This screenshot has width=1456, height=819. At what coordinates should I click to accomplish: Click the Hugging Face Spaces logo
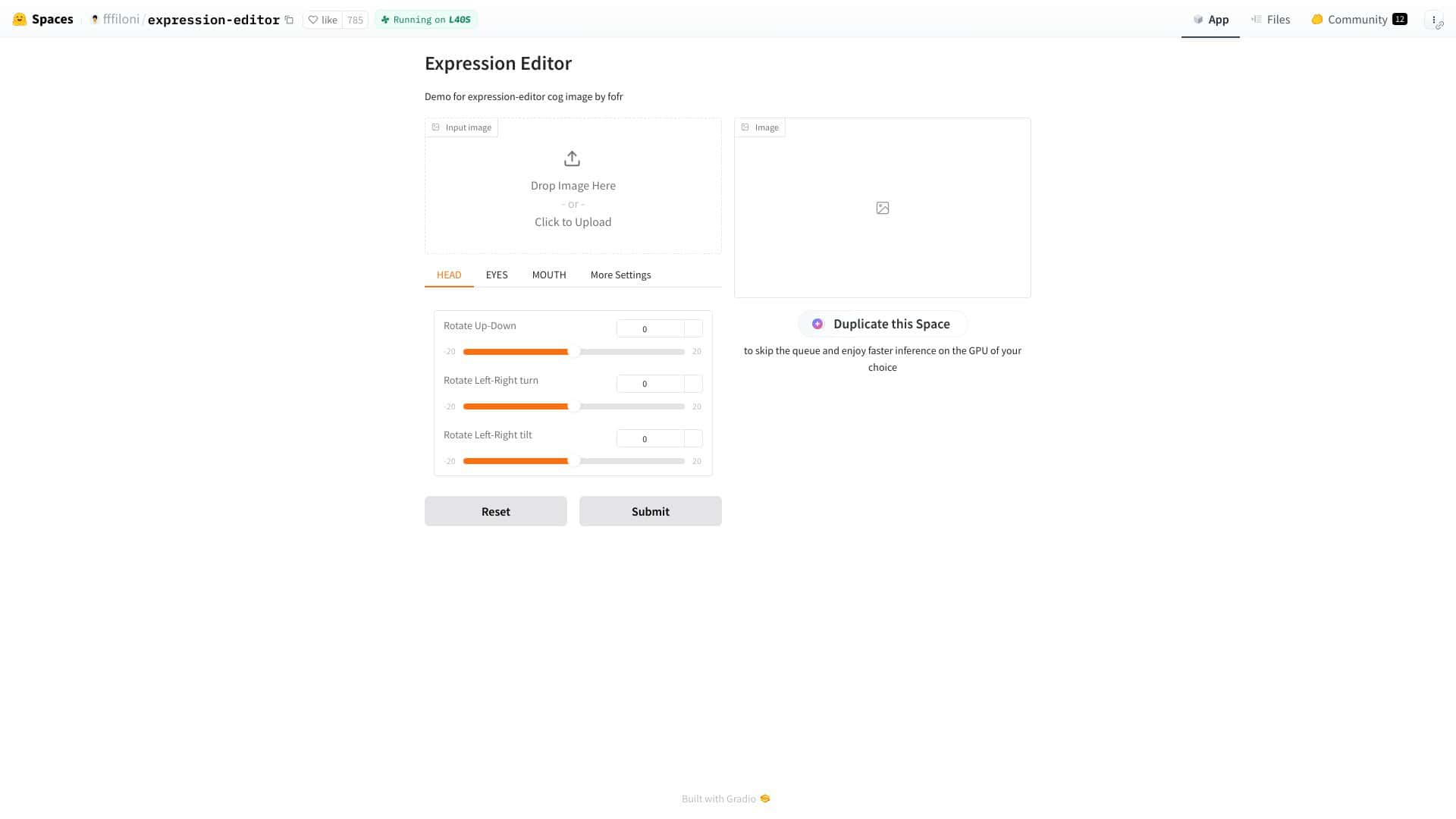point(18,19)
